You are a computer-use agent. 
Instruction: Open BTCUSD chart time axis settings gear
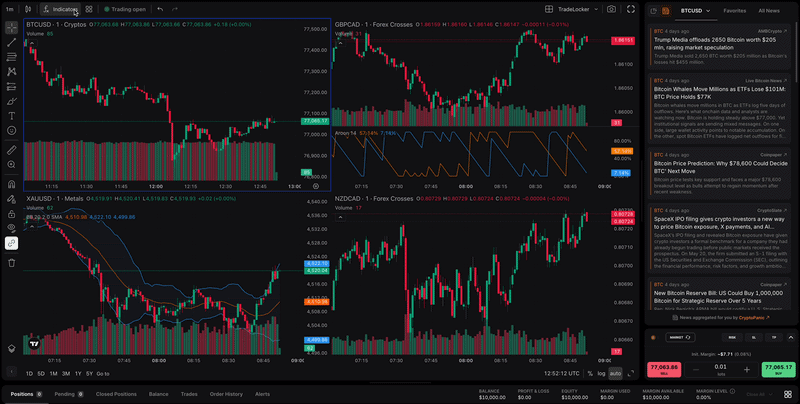315,187
